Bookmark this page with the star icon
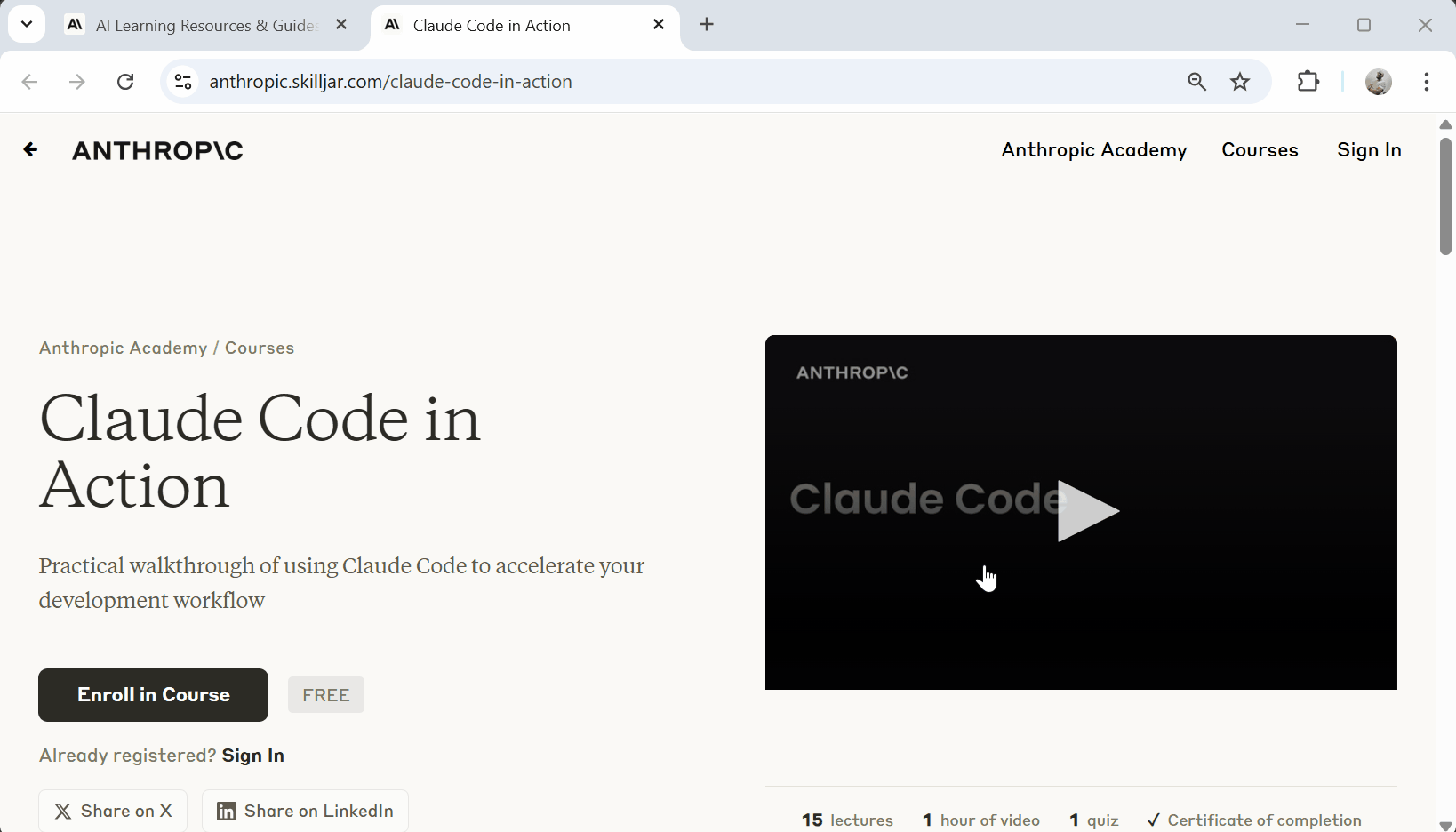Screen dimensions: 1456x832 tap(1240, 82)
